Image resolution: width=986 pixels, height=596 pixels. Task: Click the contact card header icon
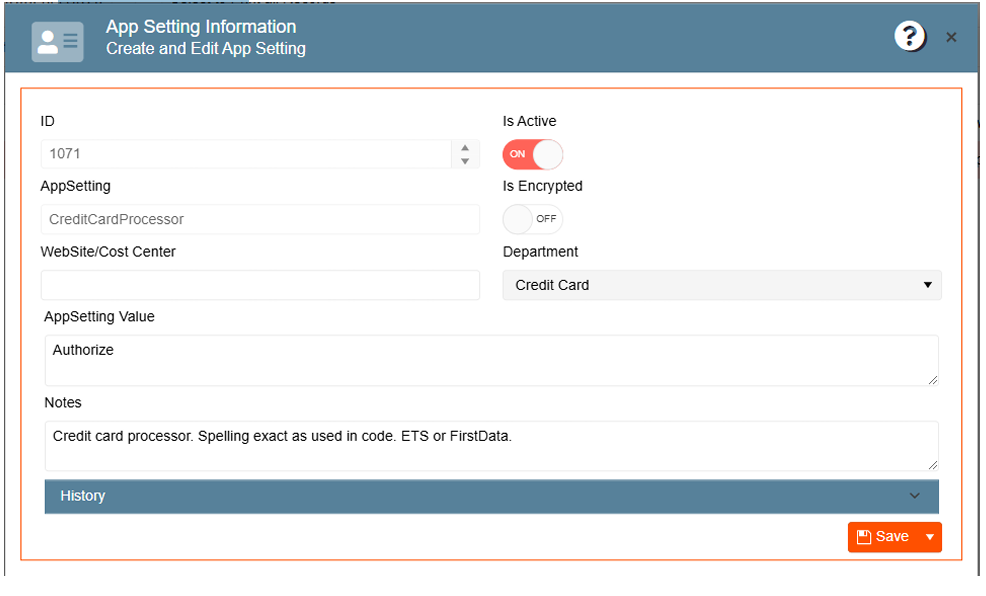coord(57,40)
